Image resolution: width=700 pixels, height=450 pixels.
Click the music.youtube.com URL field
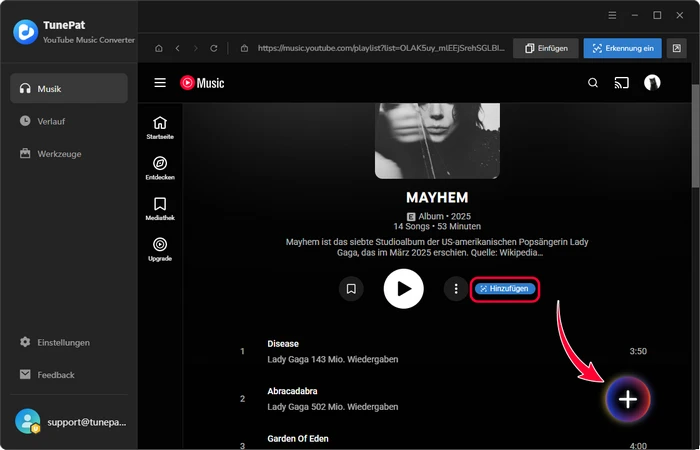pos(382,48)
